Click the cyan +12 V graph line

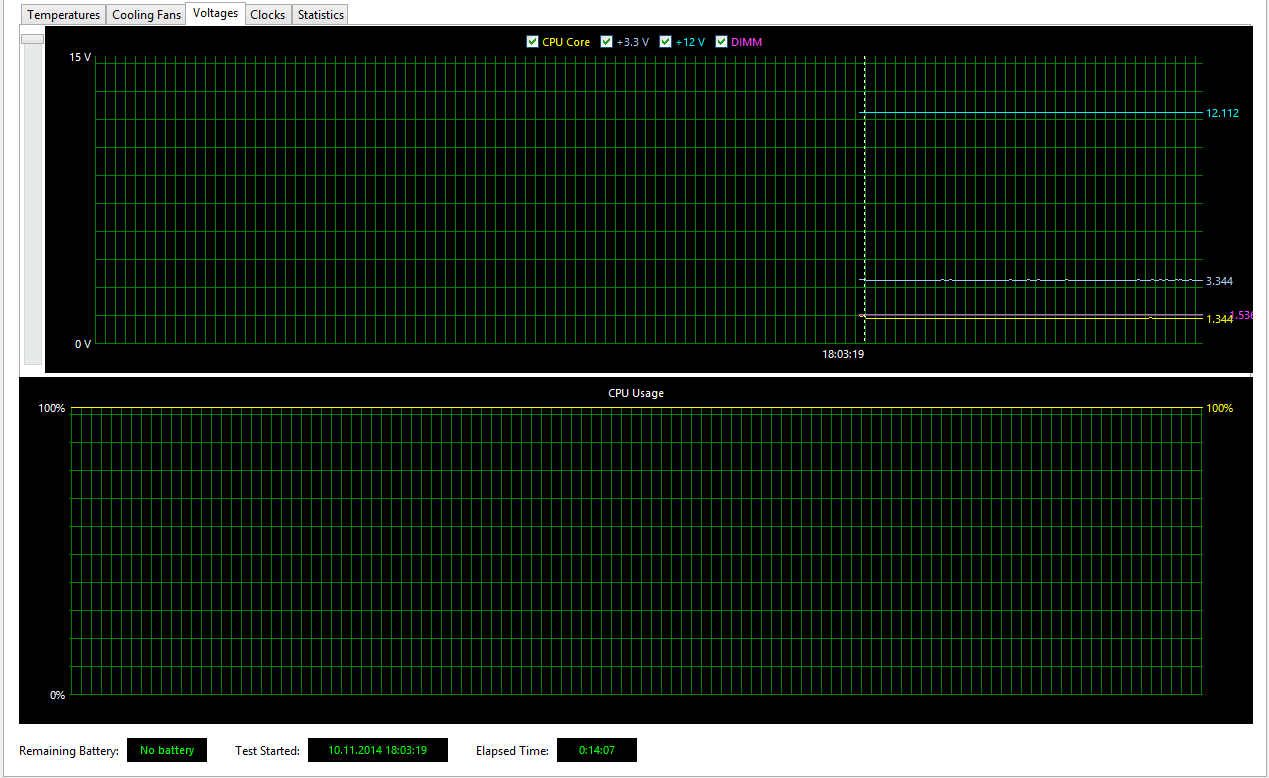click(x=1030, y=113)
